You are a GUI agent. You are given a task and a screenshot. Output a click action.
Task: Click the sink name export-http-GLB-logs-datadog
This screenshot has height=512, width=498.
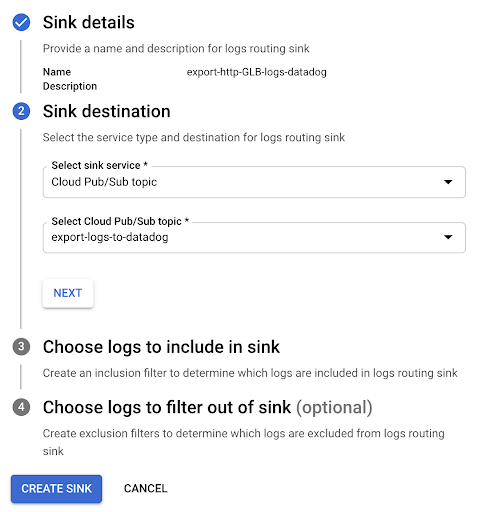point(257,72)
